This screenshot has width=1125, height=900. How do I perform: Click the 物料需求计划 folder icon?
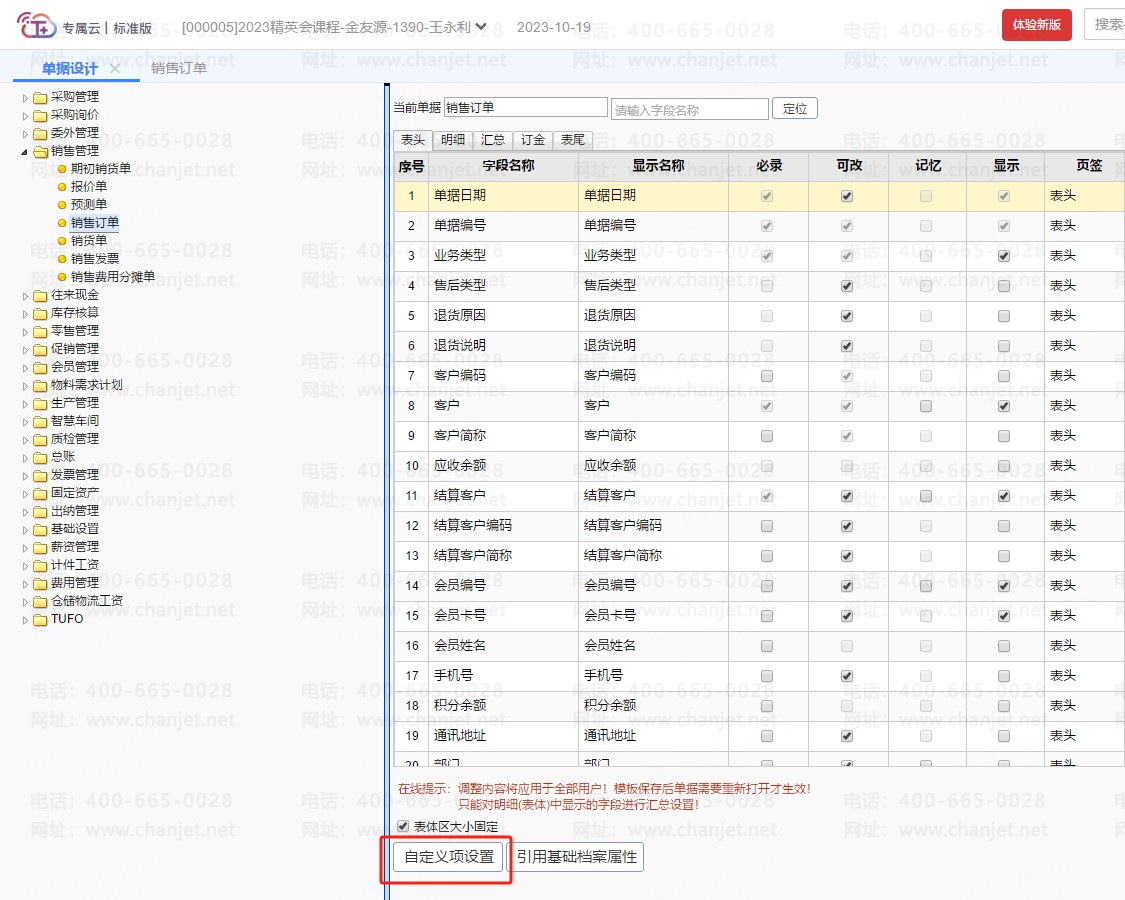click(x=40, y=385)
